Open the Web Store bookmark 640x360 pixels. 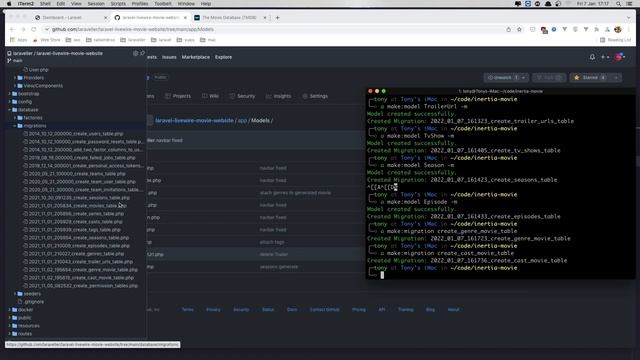click(x=46, y=40)
